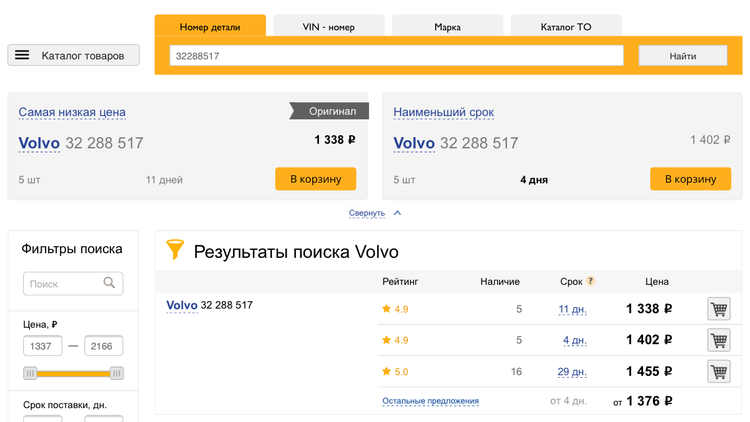750x422 pixels.
Task: Open the hamburger menu icon in Каталог товаров
Action: [x=22, y=55]
